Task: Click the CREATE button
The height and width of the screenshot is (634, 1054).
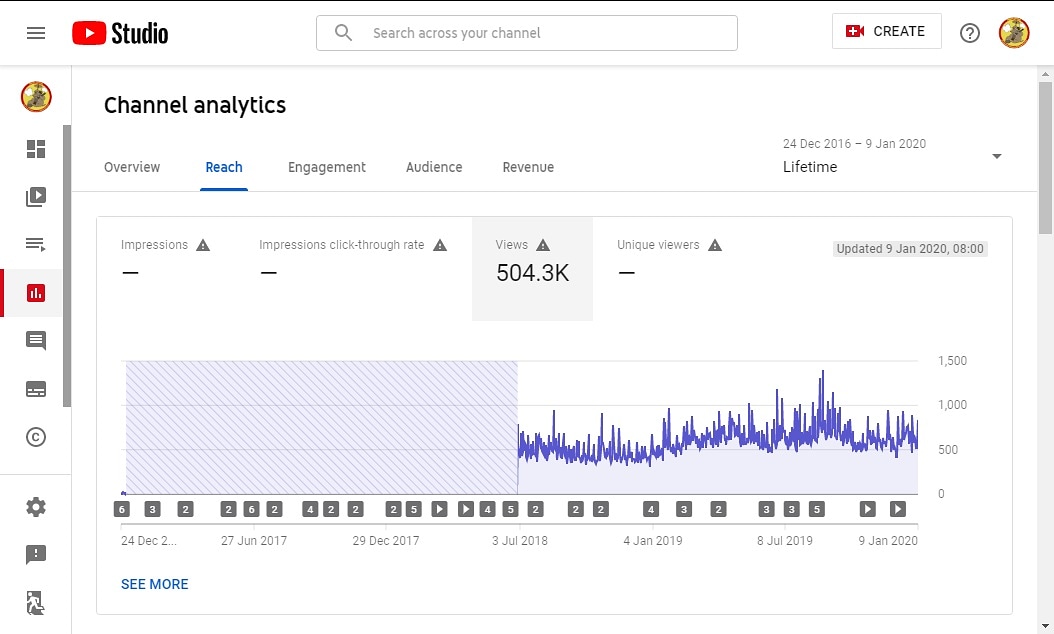Action: (886, 32)
